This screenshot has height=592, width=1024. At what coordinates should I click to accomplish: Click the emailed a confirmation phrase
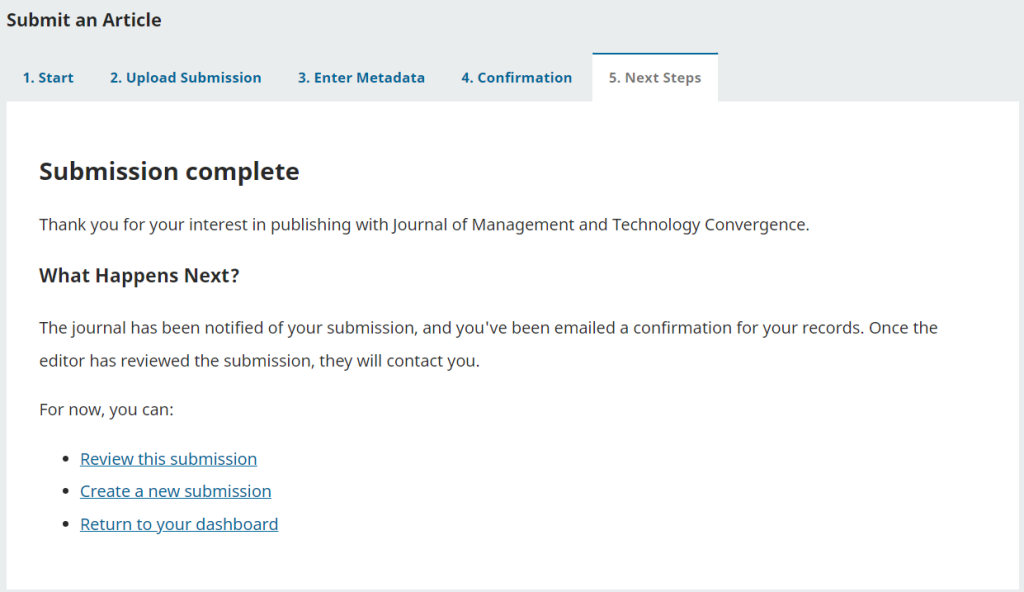(650, 328)
